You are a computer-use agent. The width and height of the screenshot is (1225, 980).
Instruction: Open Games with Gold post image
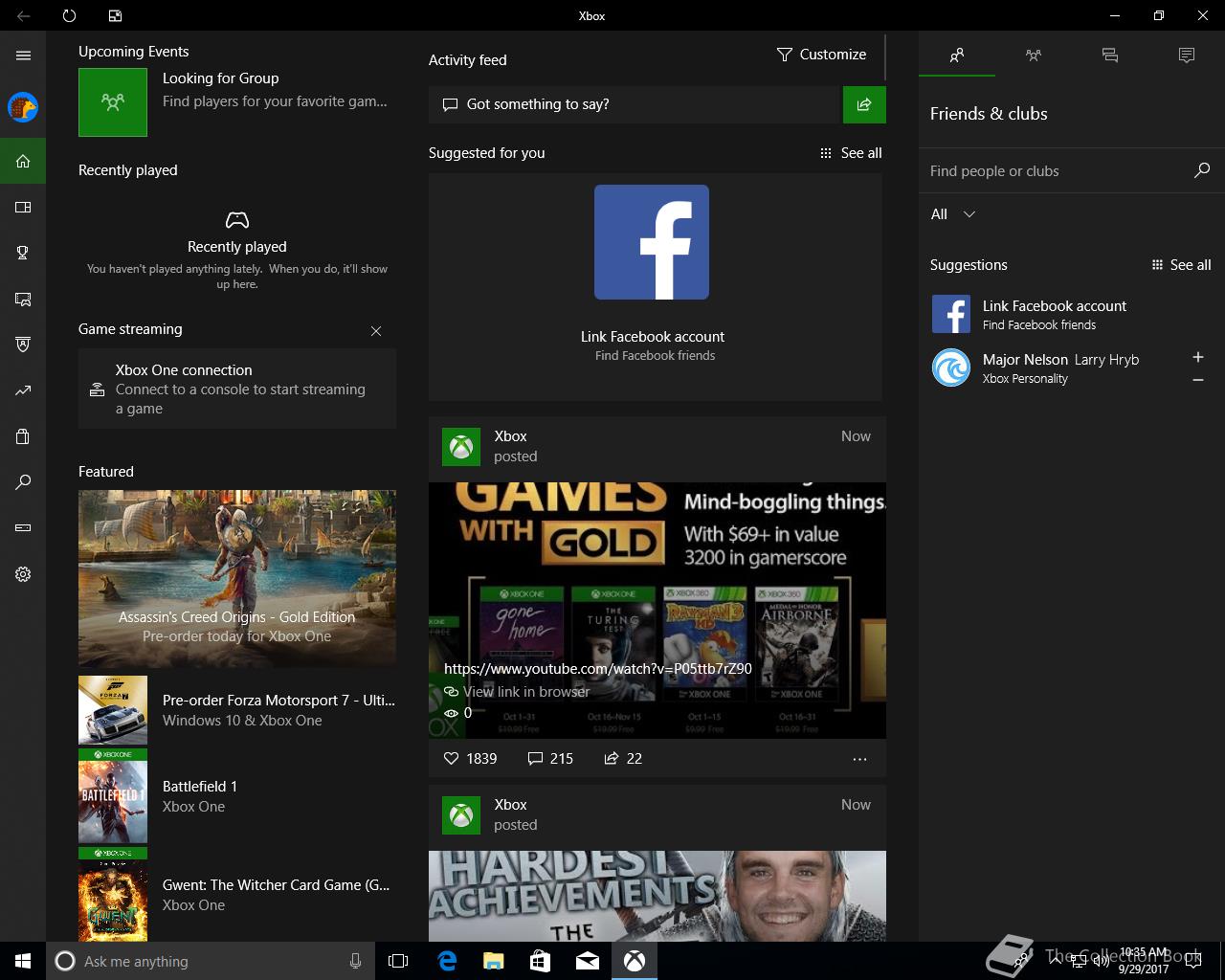[657, 611]
